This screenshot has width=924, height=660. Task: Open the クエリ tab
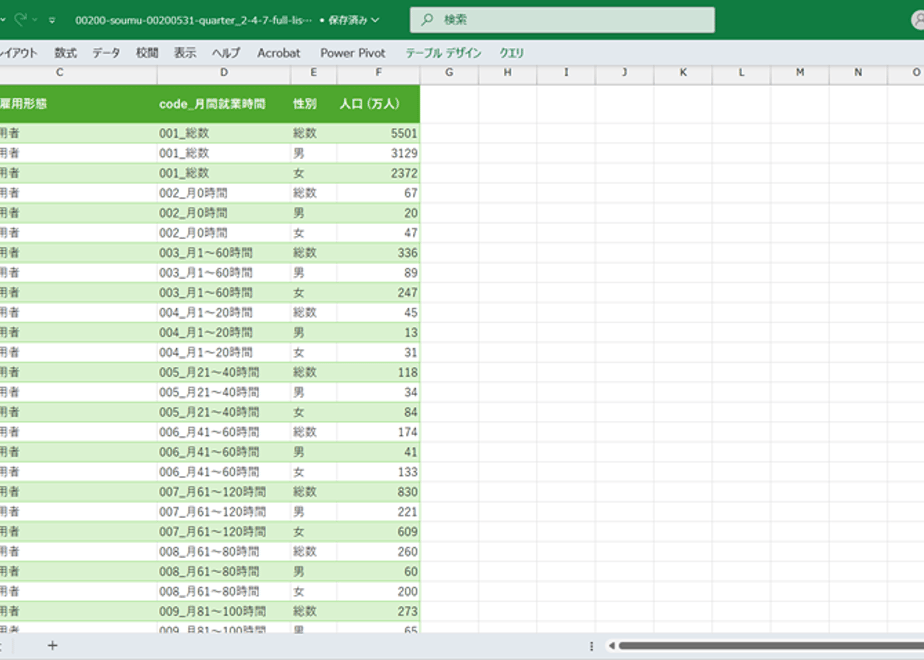pos(512,53)
